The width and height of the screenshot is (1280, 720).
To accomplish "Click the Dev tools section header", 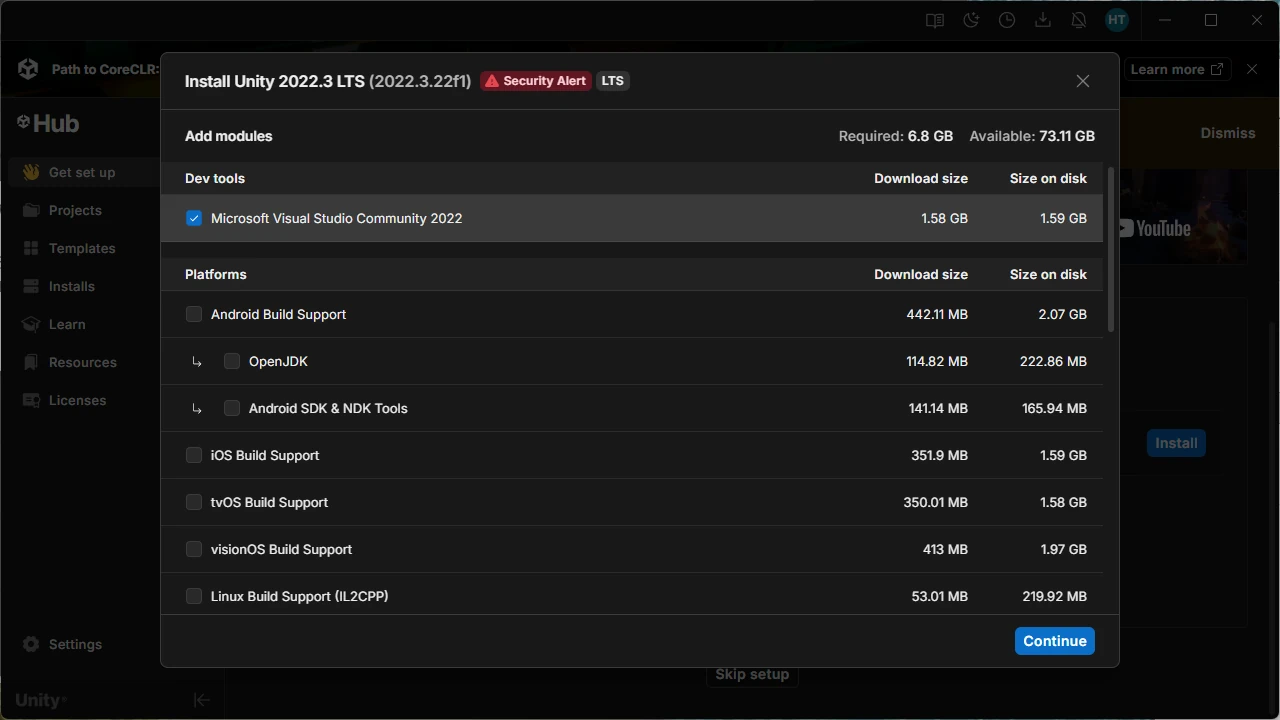I will click(x=215, y=178).
